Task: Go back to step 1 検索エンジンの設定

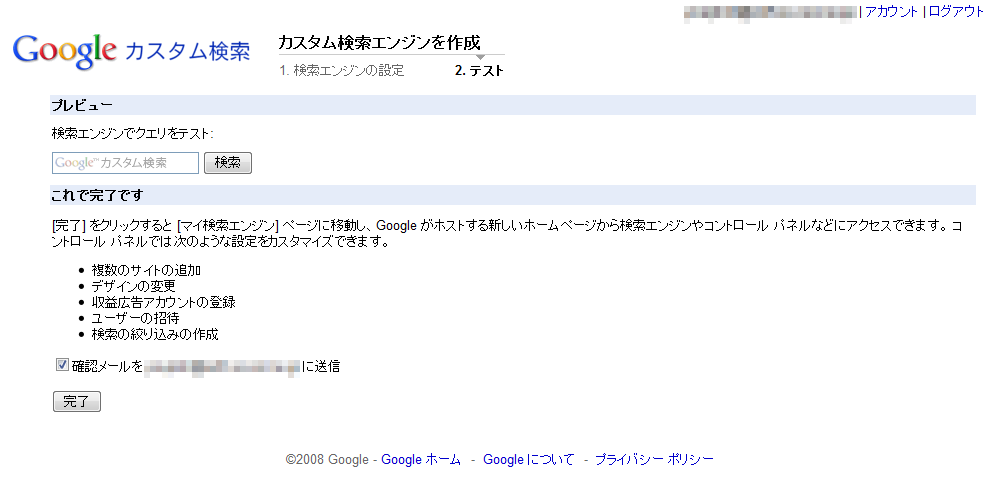Action: tap(342, 71)
